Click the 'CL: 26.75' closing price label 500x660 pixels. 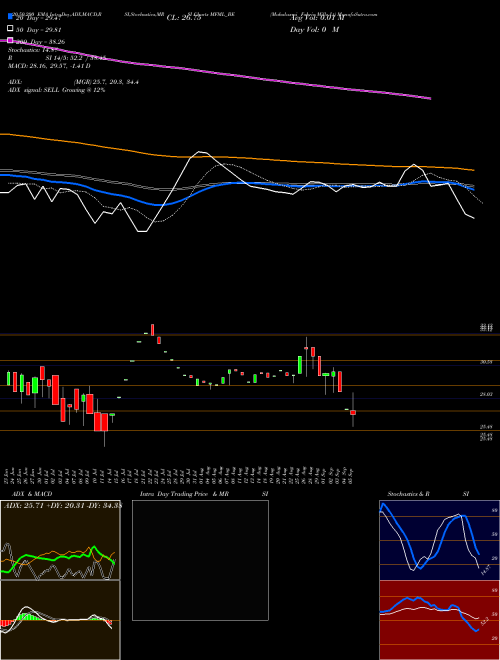[x=184, y=18]
